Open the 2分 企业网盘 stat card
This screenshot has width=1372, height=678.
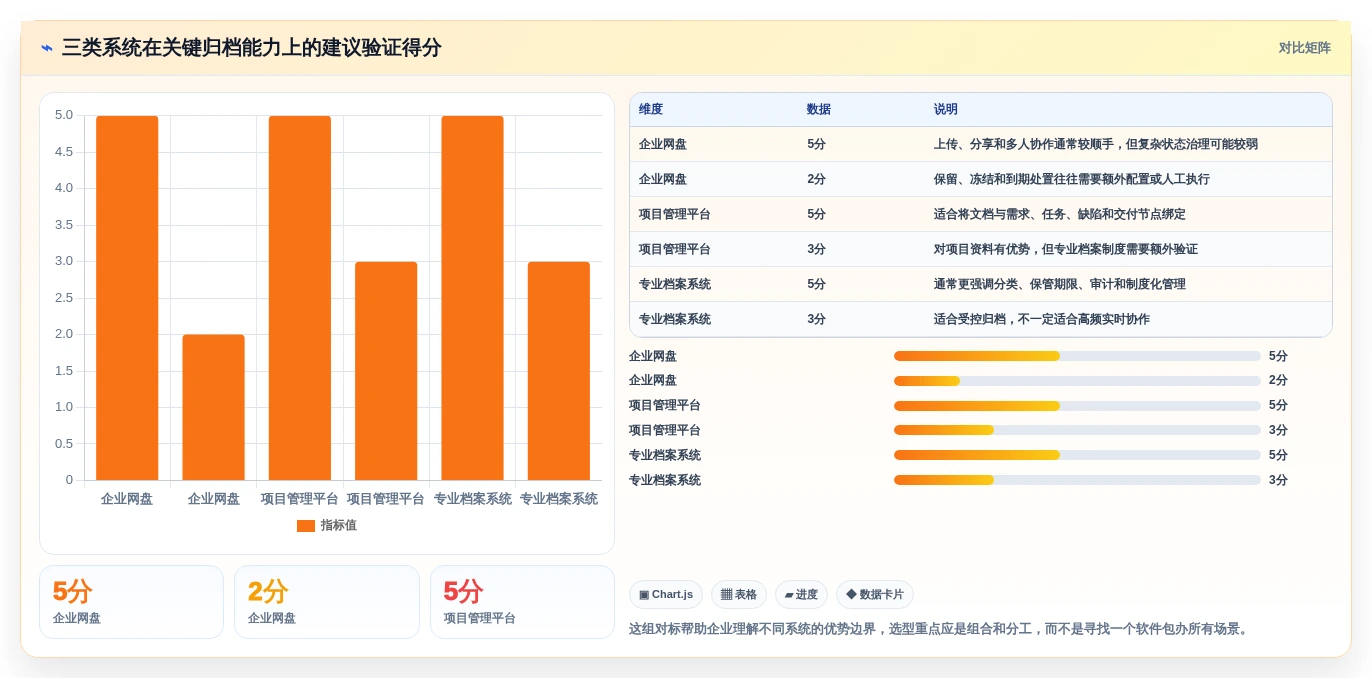[x=327, y=602]
